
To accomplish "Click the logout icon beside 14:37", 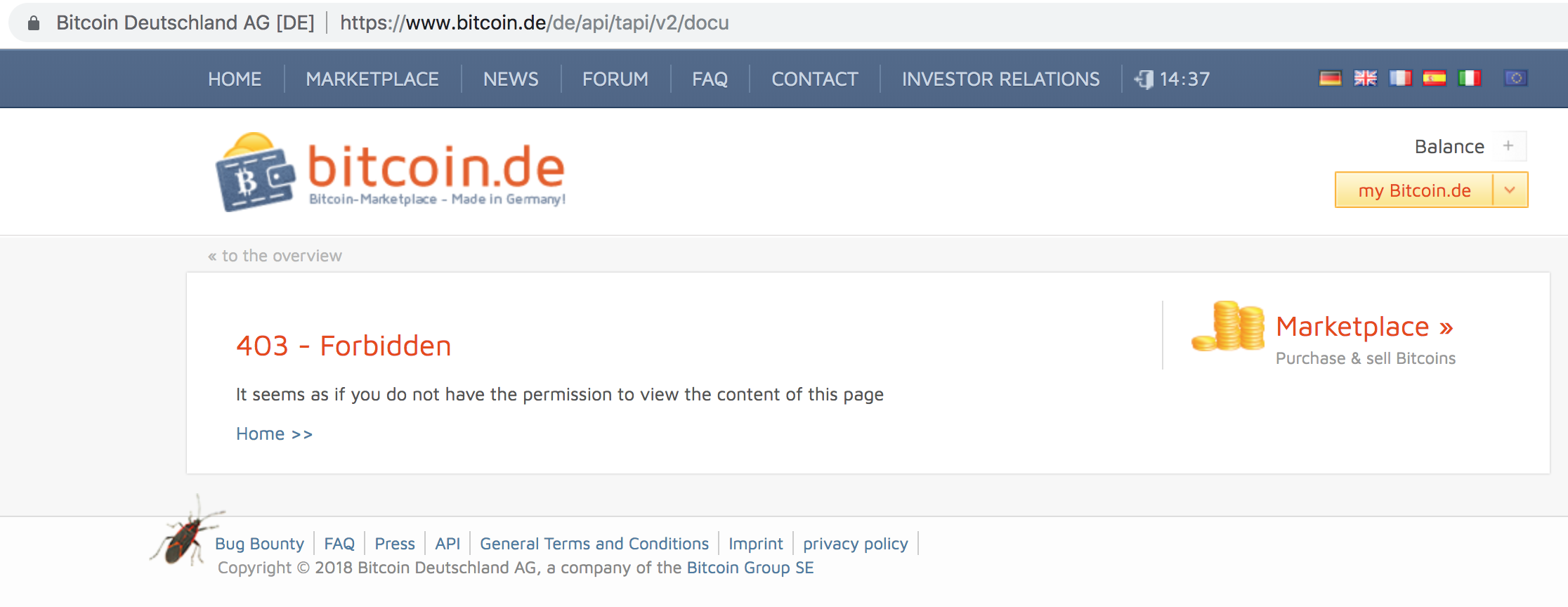I will click(x=1144, y=79).
